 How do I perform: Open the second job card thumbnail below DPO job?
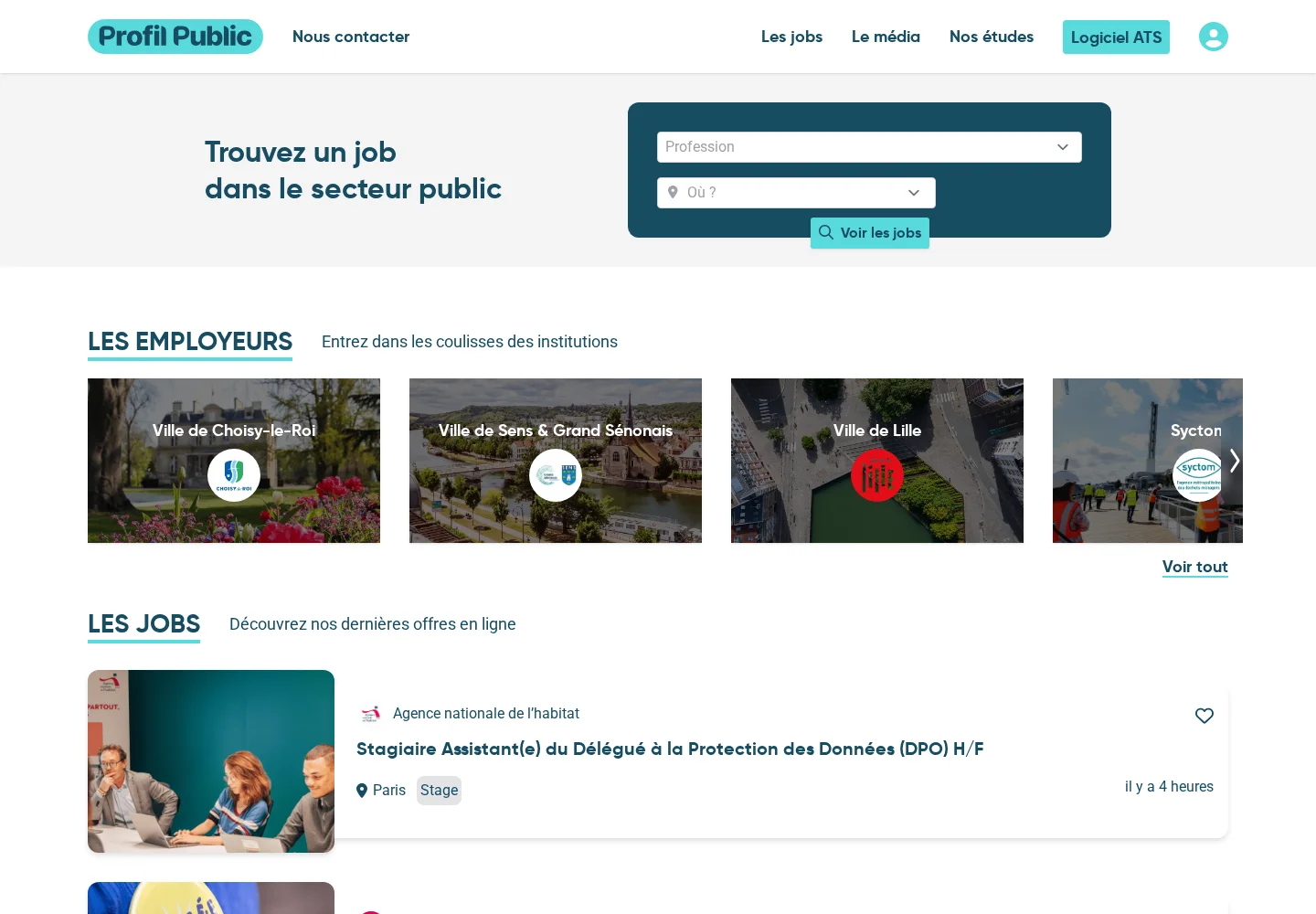coord(211,898)
